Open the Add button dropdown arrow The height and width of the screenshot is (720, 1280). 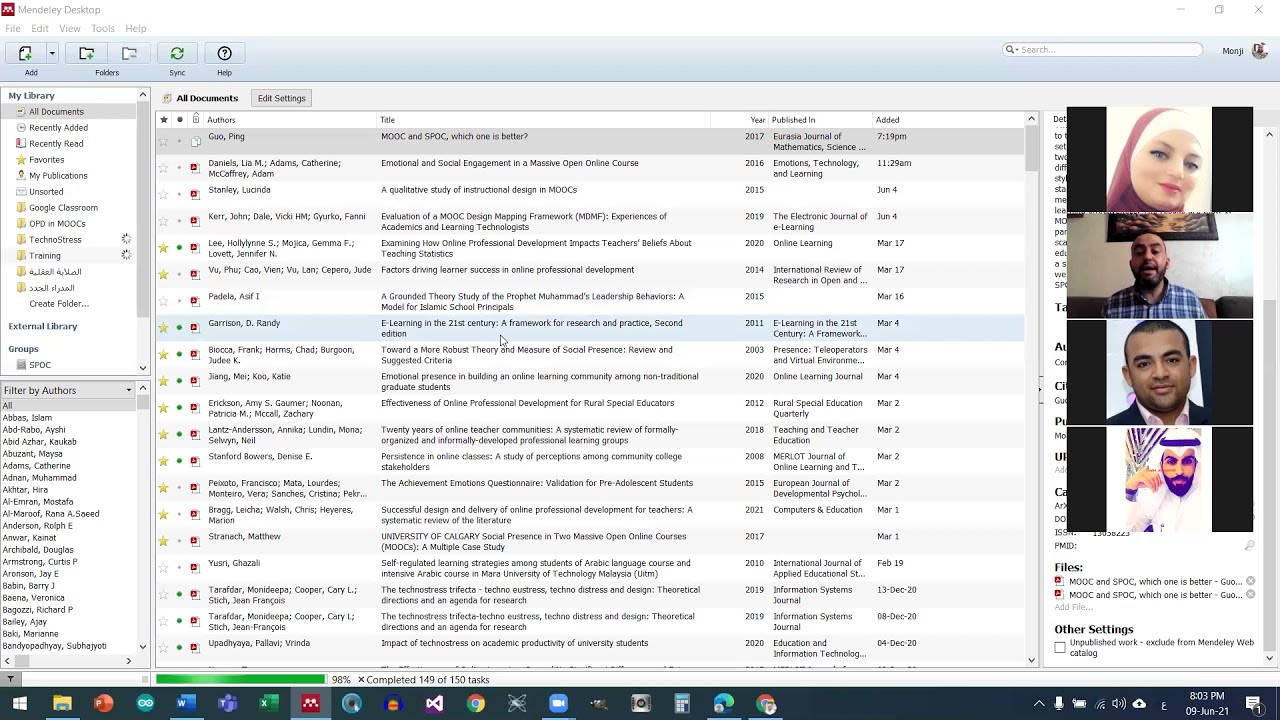click(x=52, y=54)
